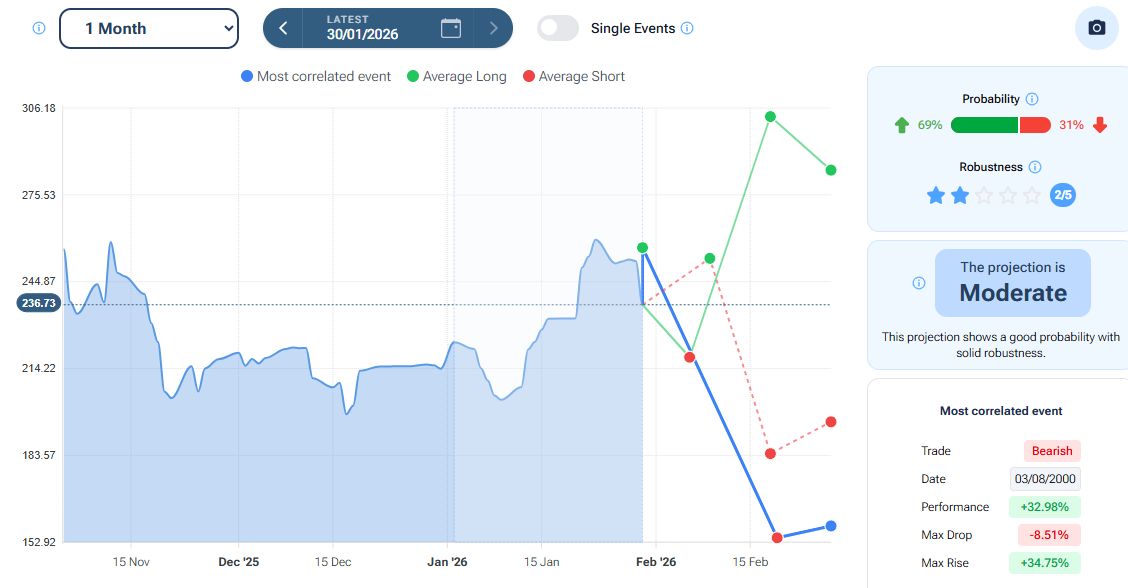Click info icon beside Moderate projection
1128x588 pixels.
coord(919,283)
